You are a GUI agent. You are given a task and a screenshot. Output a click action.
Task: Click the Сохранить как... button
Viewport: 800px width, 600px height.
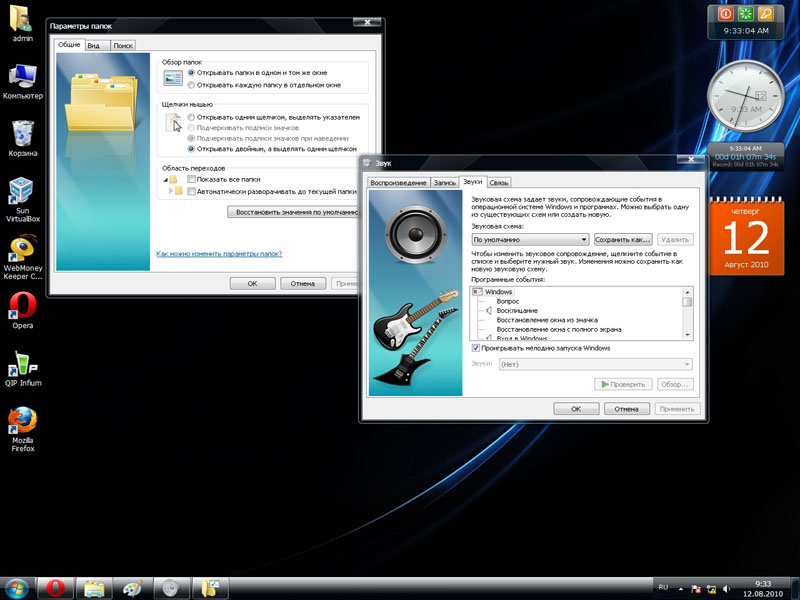click(623, 239)
